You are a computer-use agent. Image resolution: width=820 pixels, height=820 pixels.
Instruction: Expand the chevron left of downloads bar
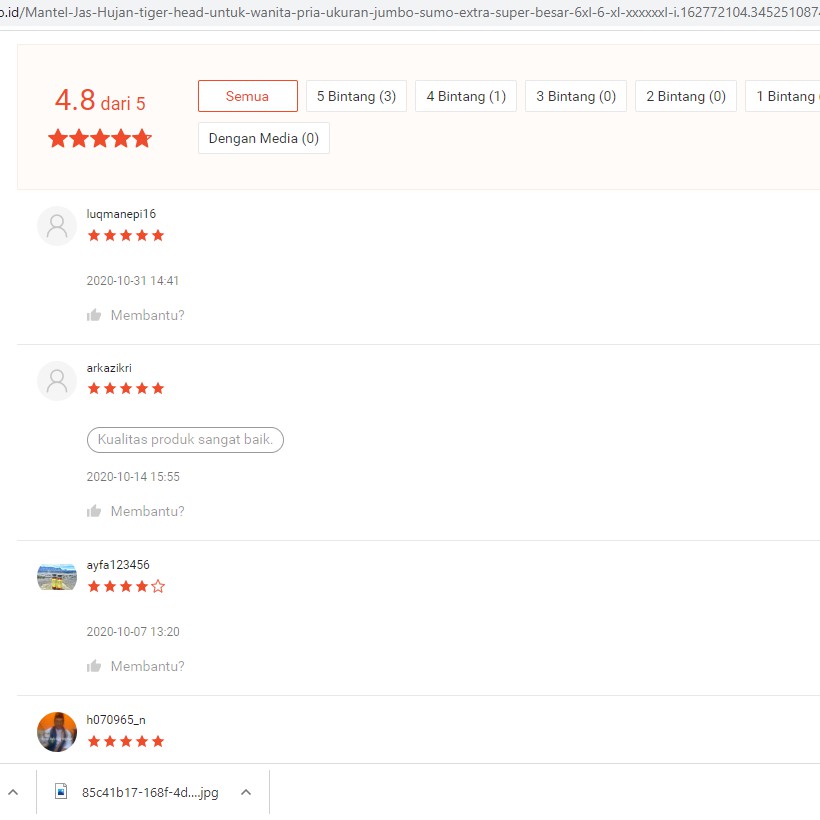pos(13,792)
